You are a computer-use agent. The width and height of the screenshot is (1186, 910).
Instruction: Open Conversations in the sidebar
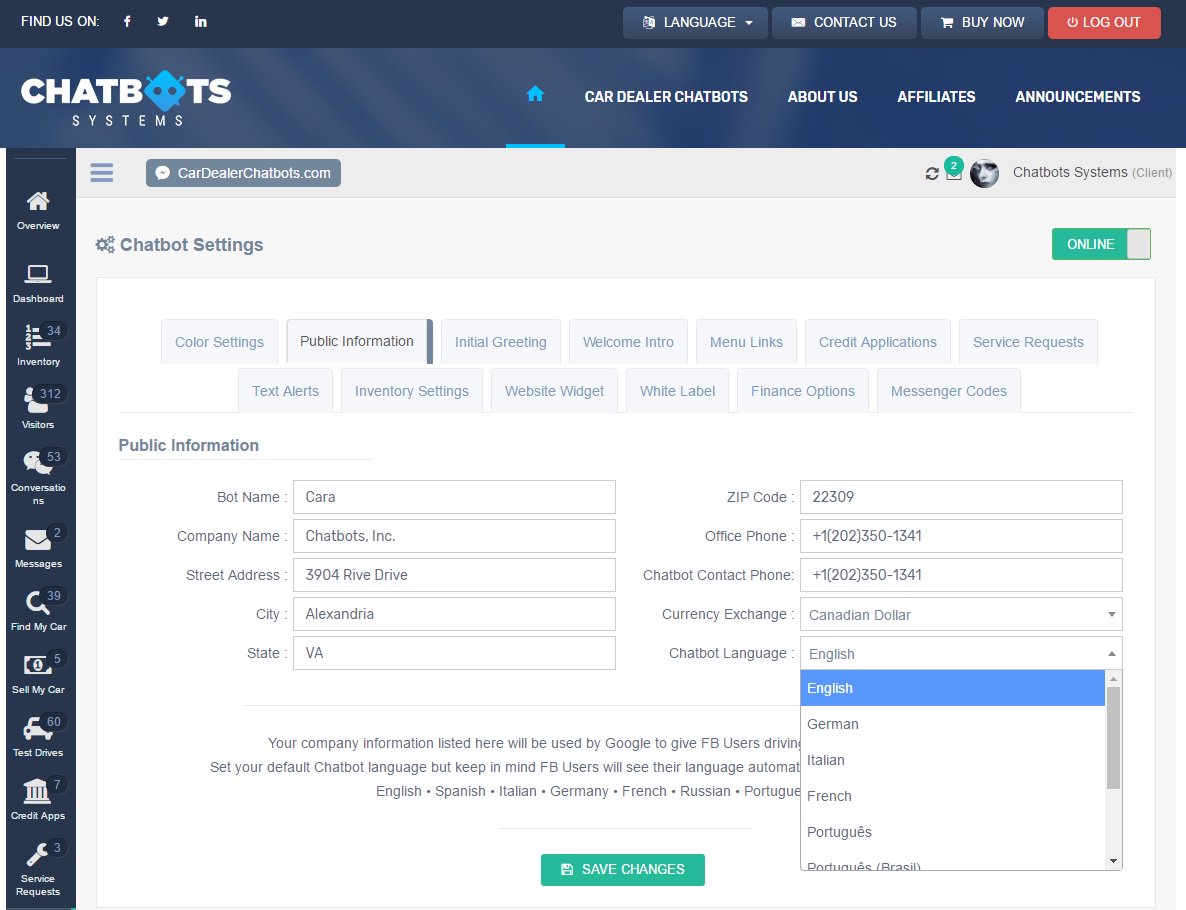[x=38, y=478]
